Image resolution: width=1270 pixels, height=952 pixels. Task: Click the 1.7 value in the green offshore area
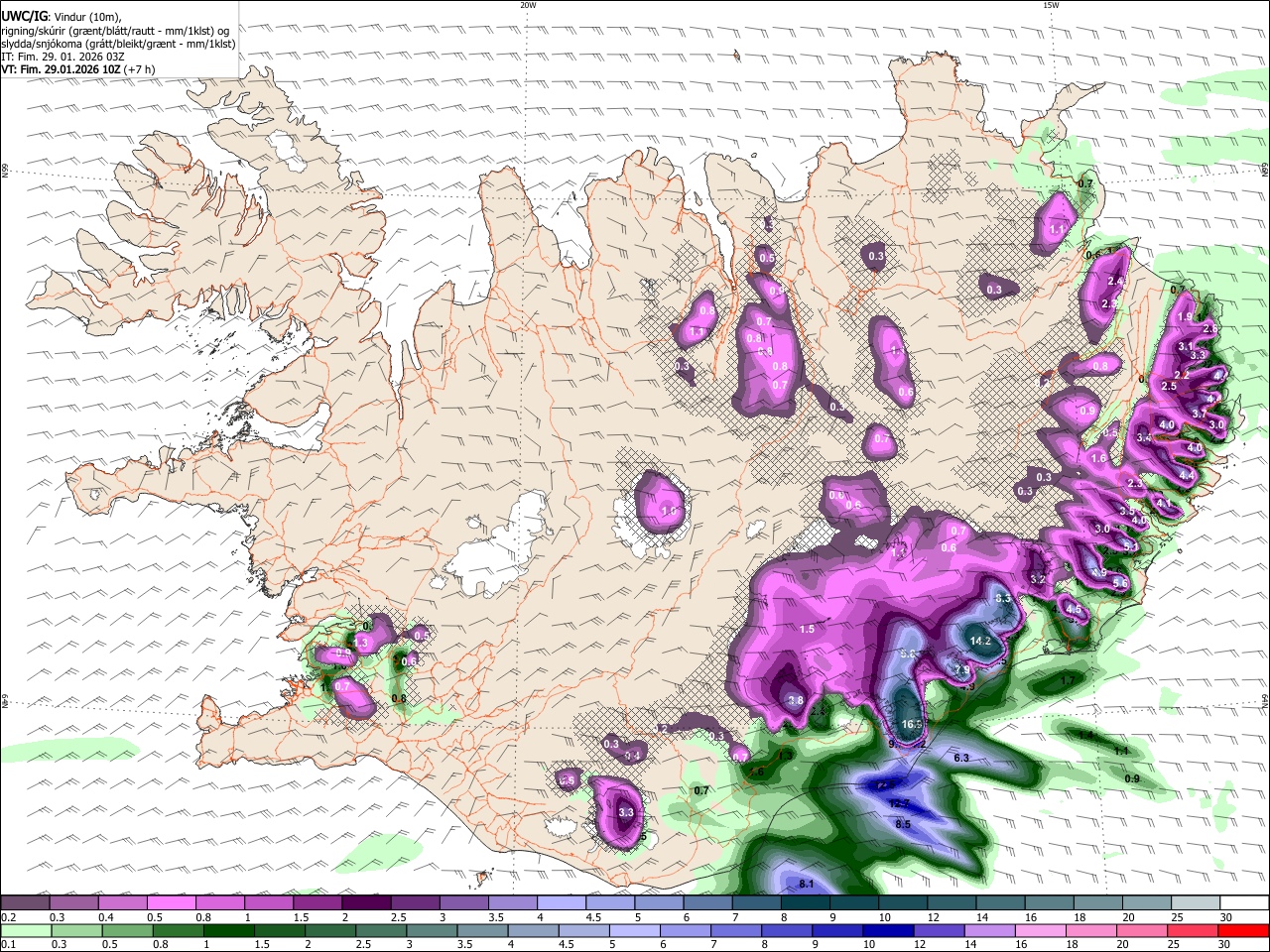pyautogui.click(x=1068, y=680)
